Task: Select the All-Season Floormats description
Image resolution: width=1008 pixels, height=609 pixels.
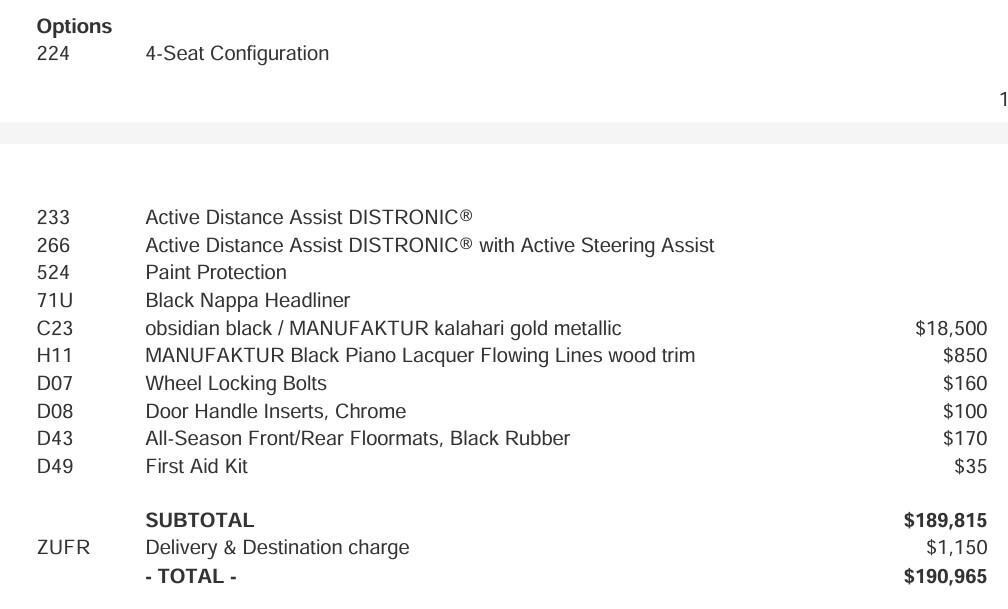Action: coord(357,438)
